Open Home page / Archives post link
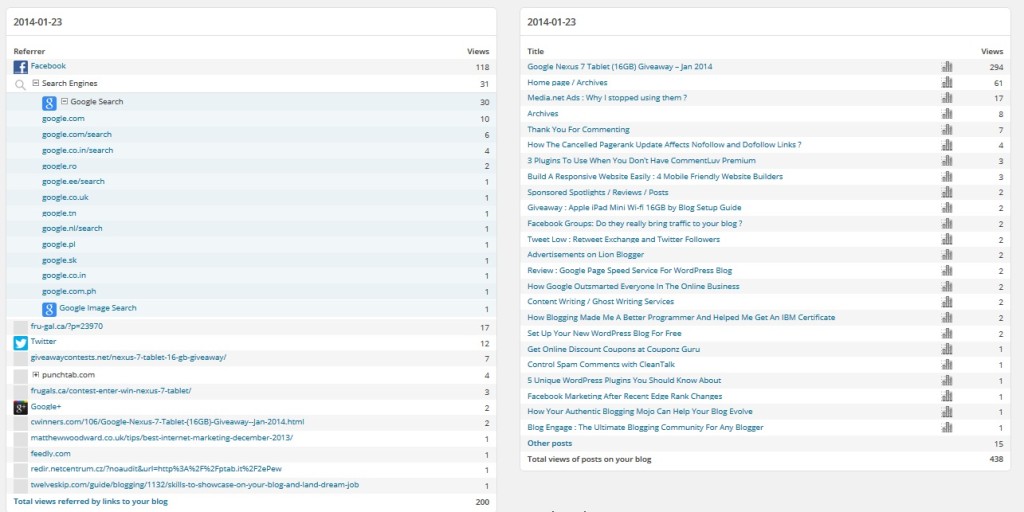The image size is (1024, 512). [567, 83]
